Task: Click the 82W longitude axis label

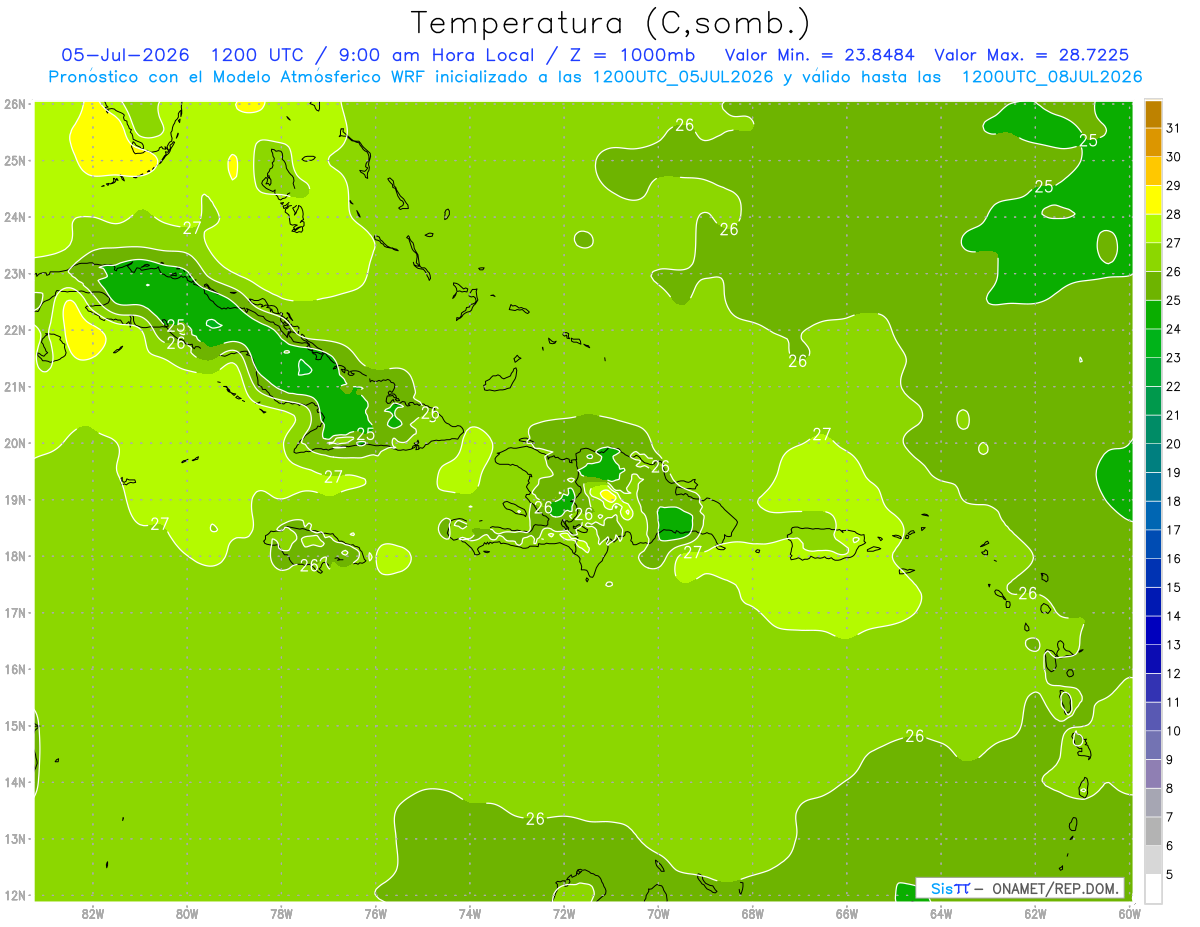Action: pos(92,913)
